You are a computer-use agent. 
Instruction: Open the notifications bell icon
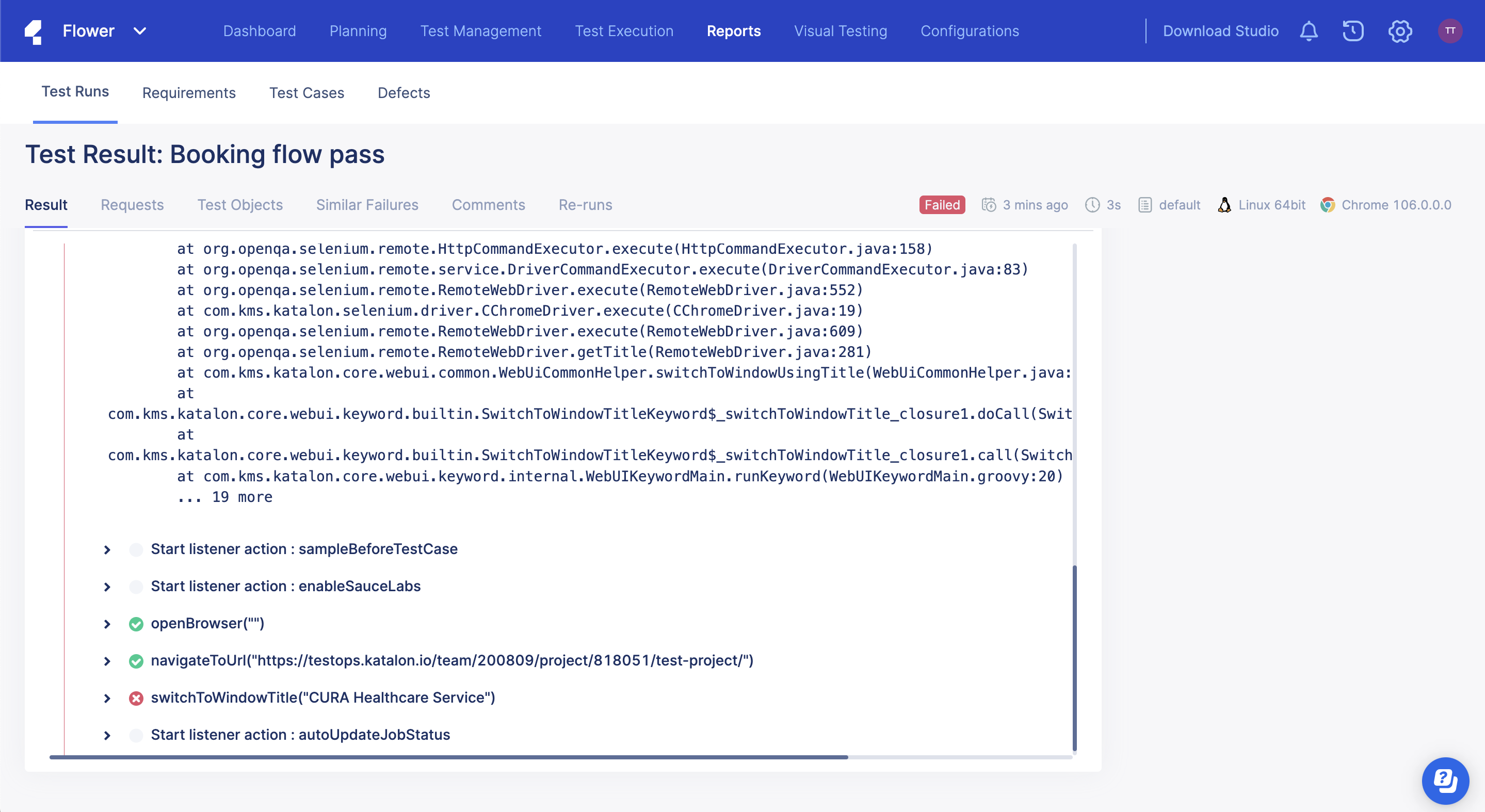[x=1309, y=31]
